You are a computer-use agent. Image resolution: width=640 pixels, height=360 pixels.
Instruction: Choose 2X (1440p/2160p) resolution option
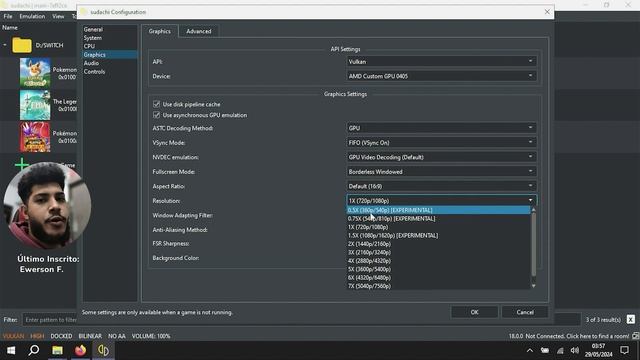438,244
